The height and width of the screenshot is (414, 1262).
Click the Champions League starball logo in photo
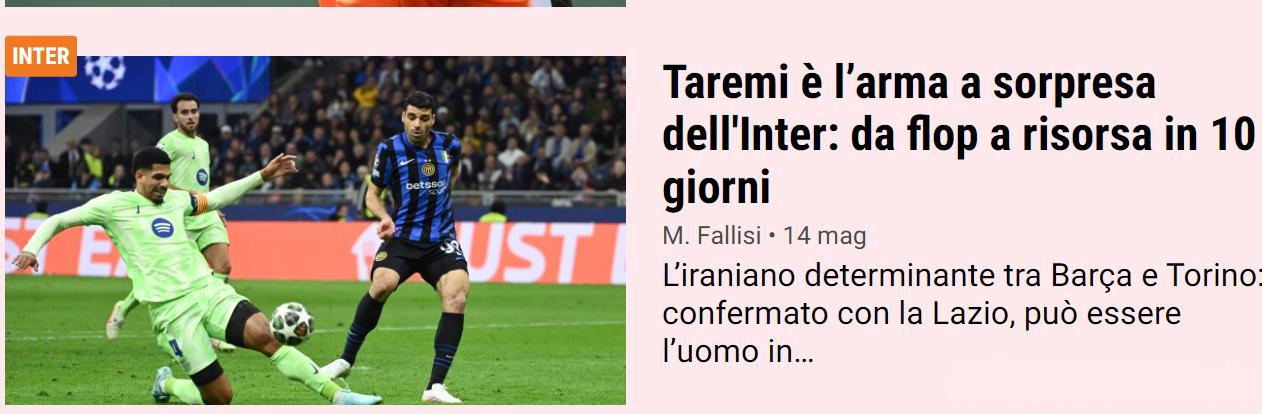pyautogui.click(x=104, y=71)
